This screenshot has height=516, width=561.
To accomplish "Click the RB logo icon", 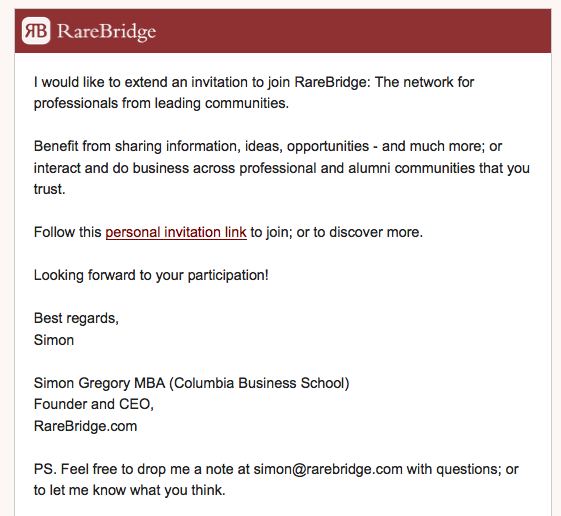I will click(36, 31).
